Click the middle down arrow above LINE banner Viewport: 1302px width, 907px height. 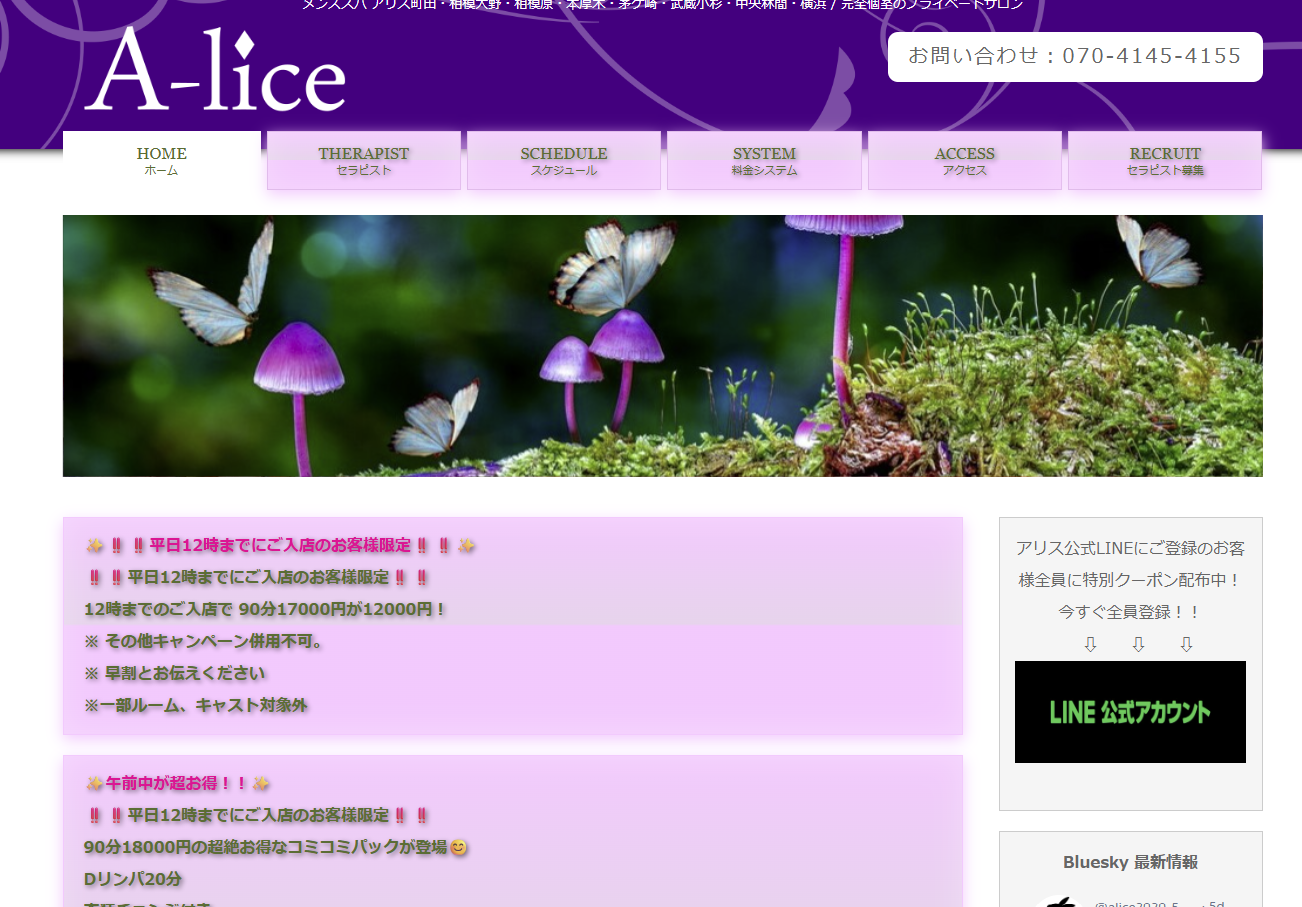coord(1138,645)
